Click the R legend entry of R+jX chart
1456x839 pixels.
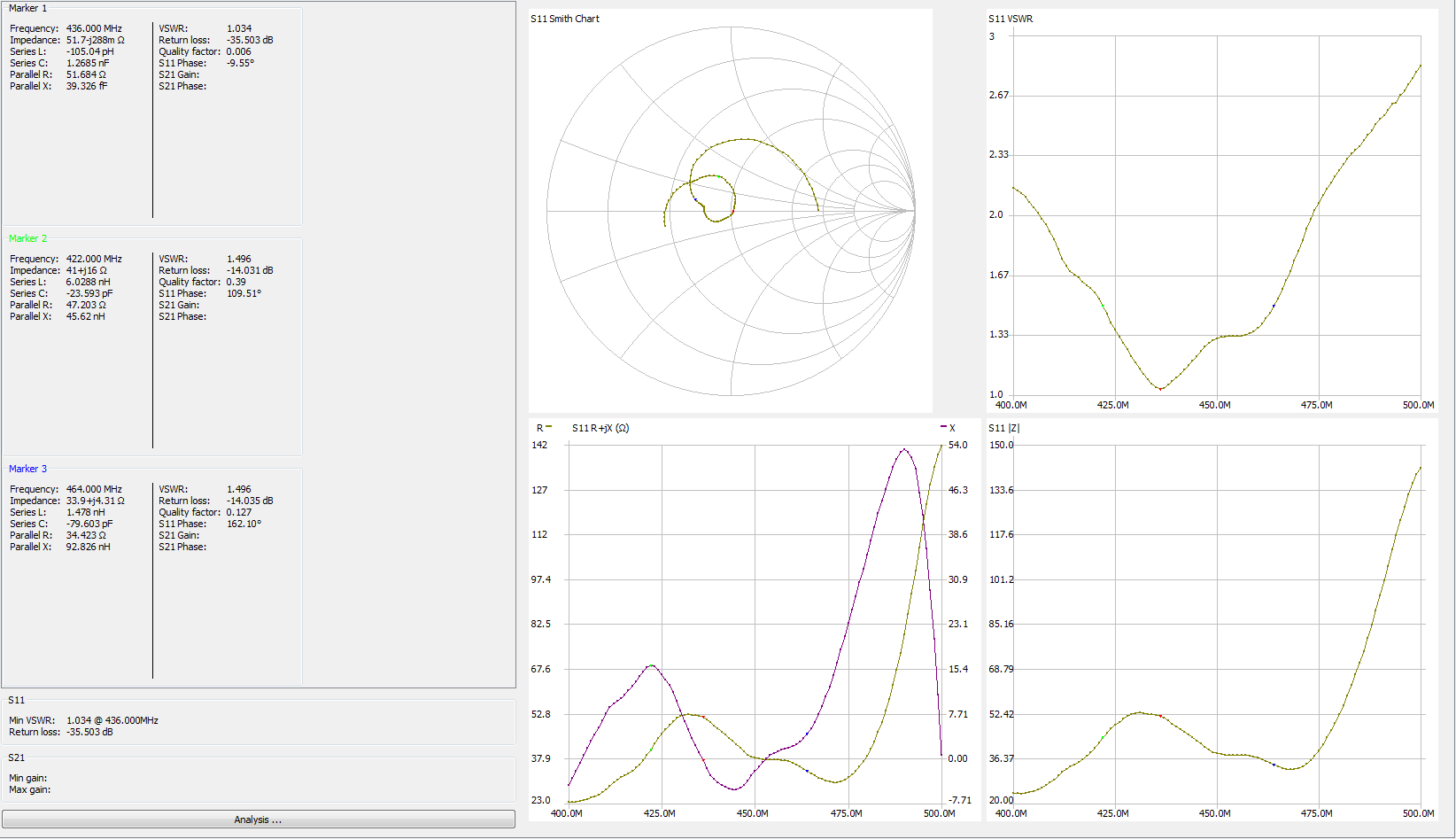544,428
